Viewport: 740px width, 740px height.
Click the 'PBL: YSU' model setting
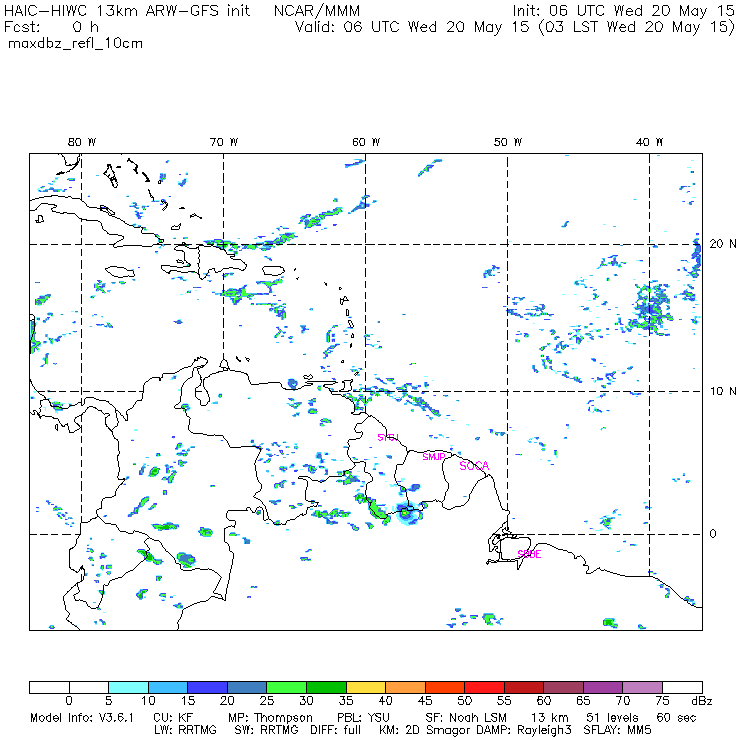pyautogui.click(x=363, y=718)
